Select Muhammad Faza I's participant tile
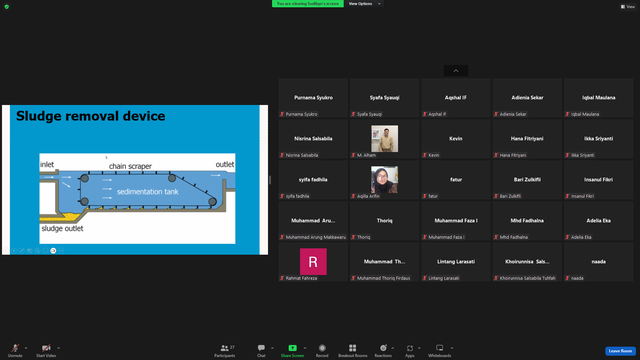 click(456, 221)
